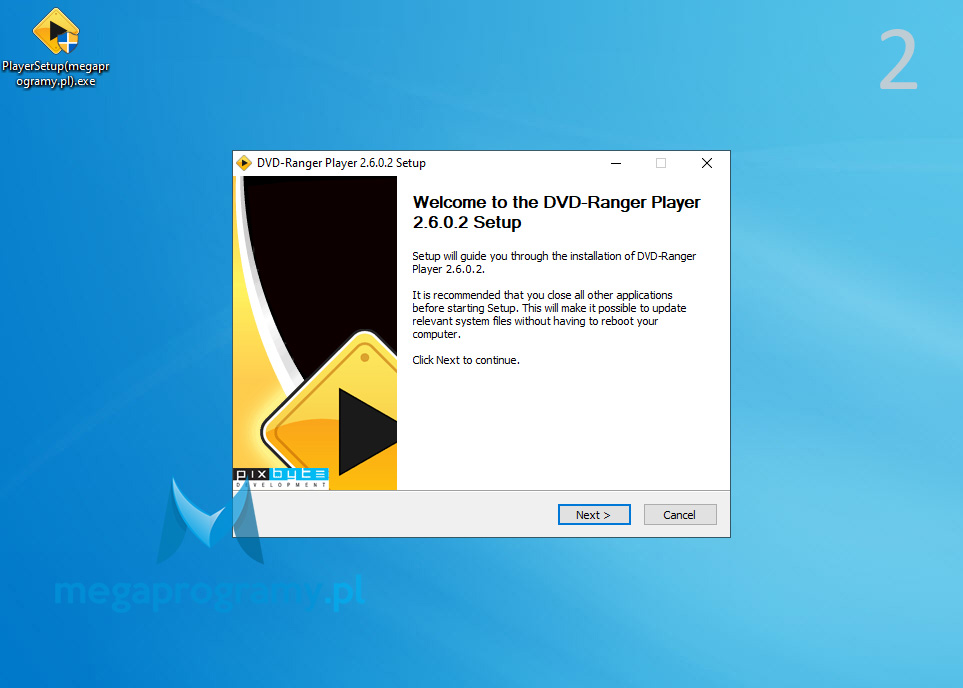Click the 'Welcome to the DVD-Ranger Player' heading
This screenshot has height=688, width=963.
556,212
